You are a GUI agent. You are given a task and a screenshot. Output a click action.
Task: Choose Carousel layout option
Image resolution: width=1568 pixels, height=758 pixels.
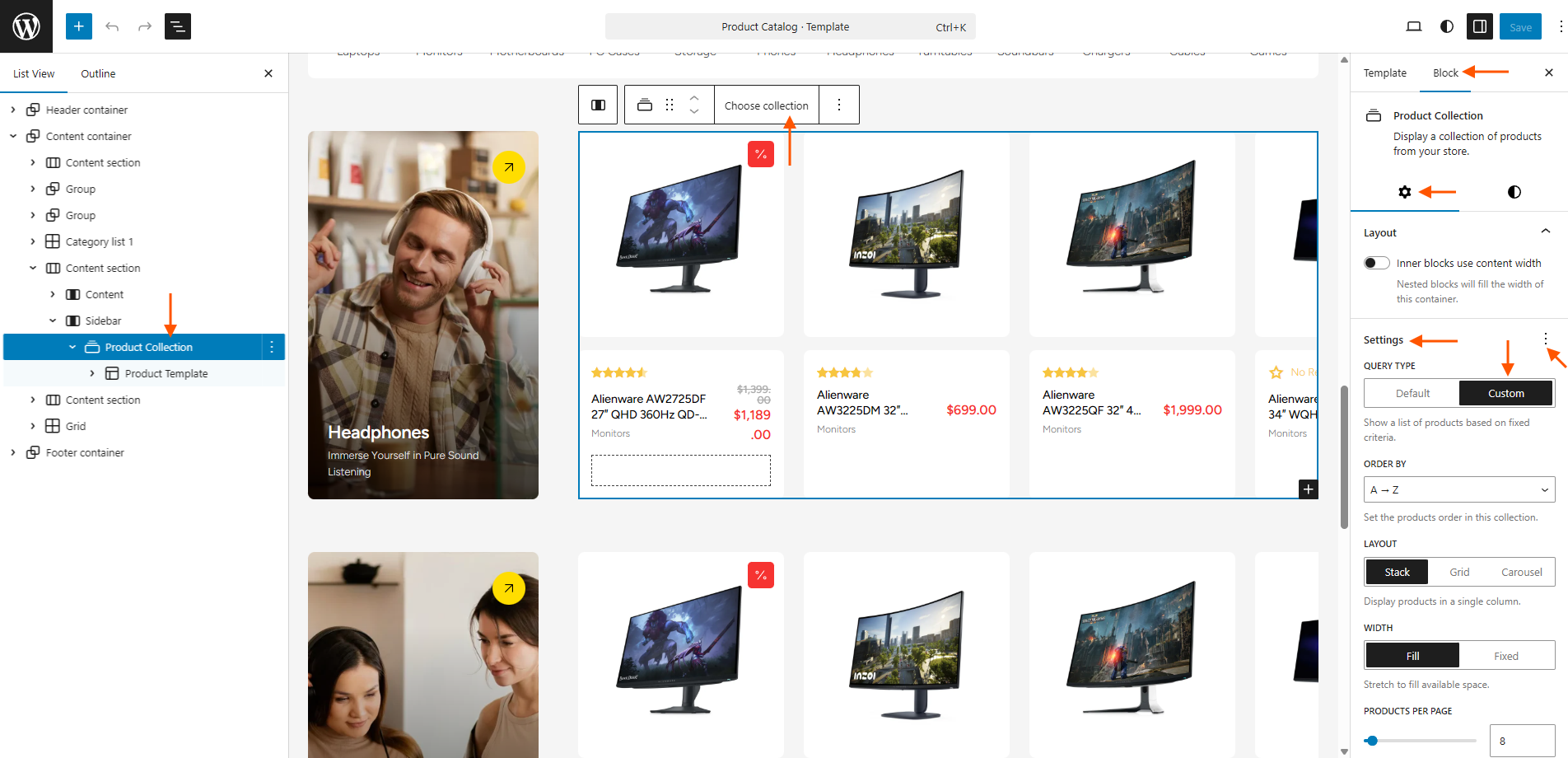tap(1522, 572)
